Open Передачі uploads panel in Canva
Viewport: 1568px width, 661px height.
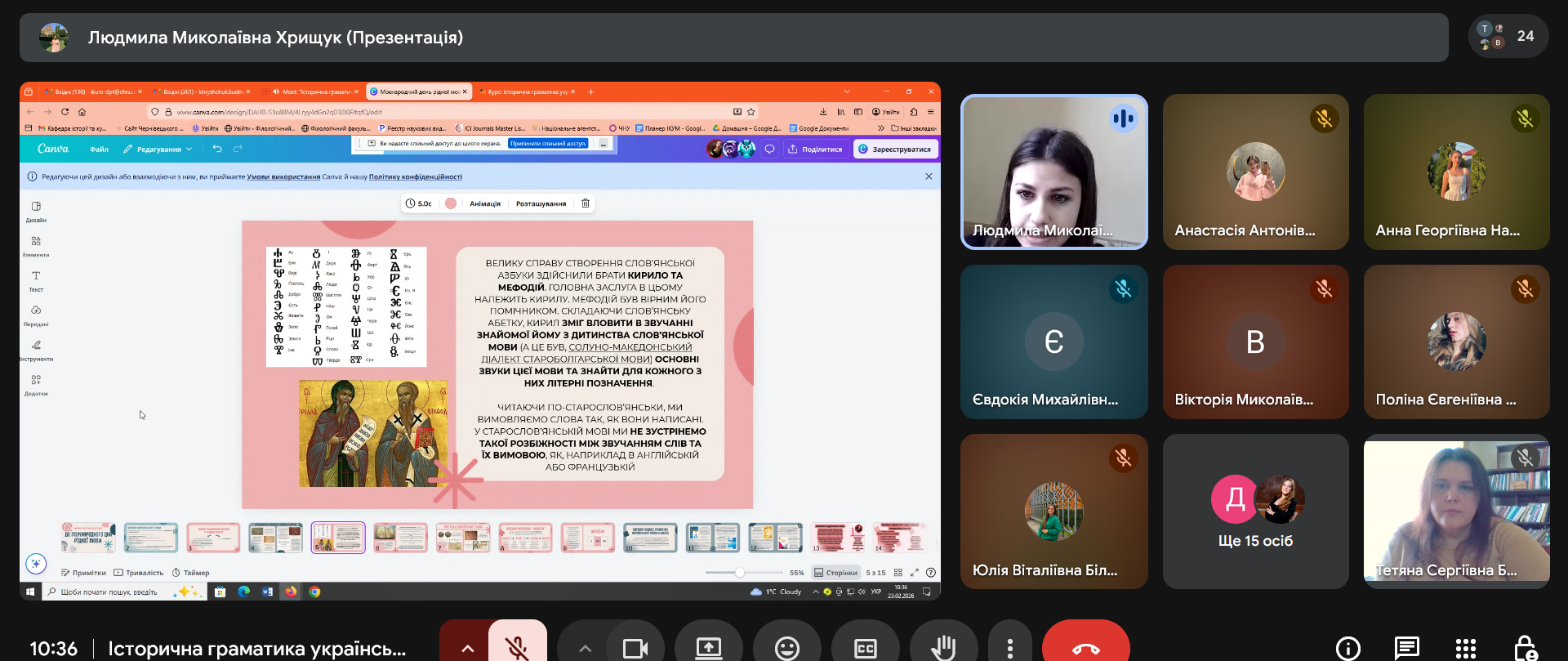36,316
